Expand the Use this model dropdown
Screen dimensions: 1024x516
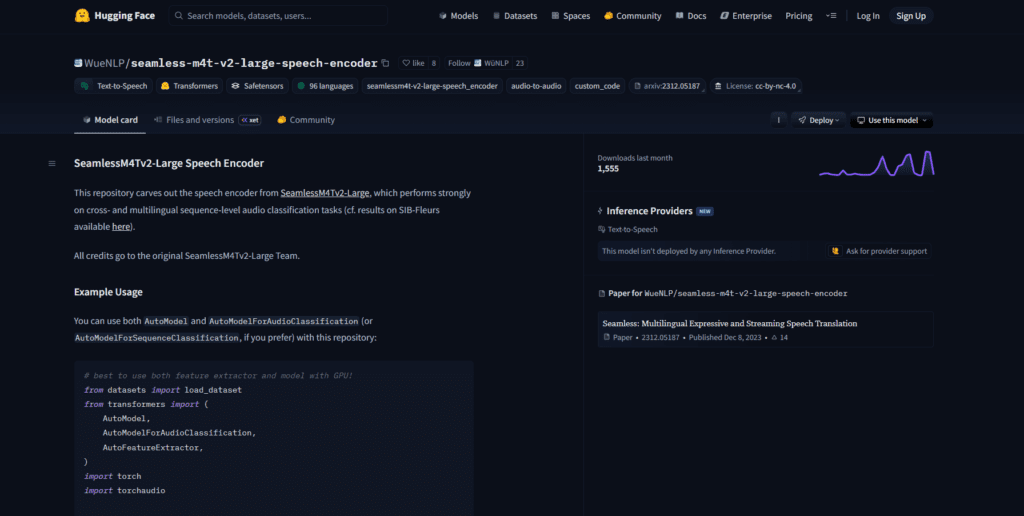pos(891,120)
